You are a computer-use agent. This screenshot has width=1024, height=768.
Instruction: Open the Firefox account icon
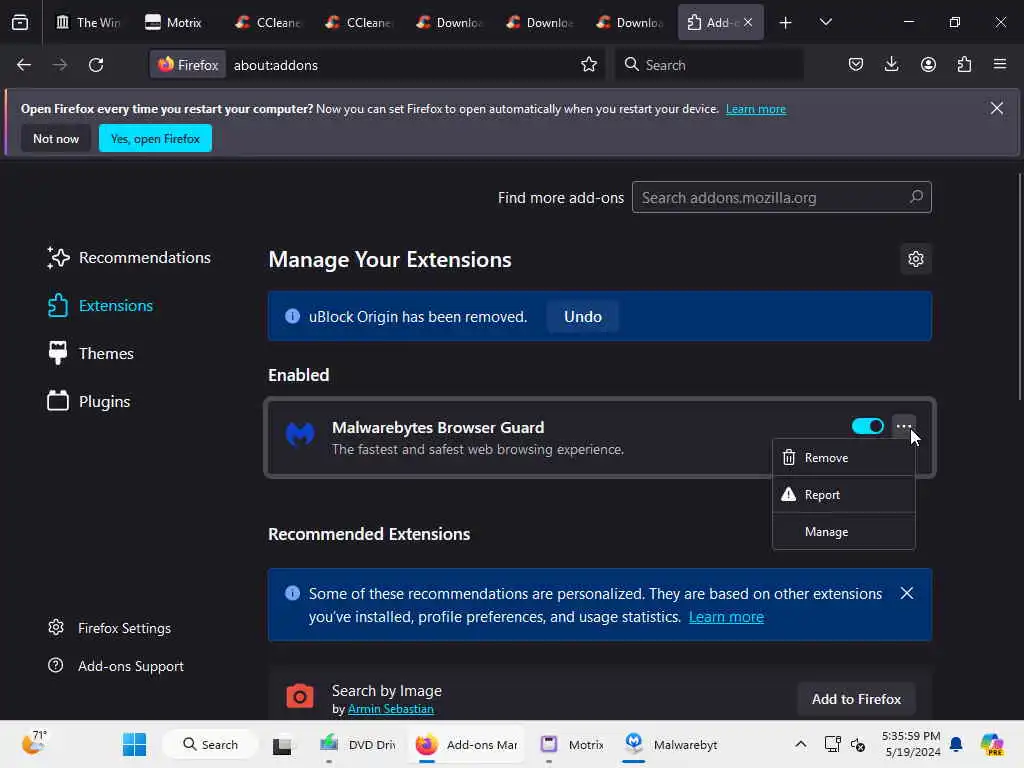[928, 65]
